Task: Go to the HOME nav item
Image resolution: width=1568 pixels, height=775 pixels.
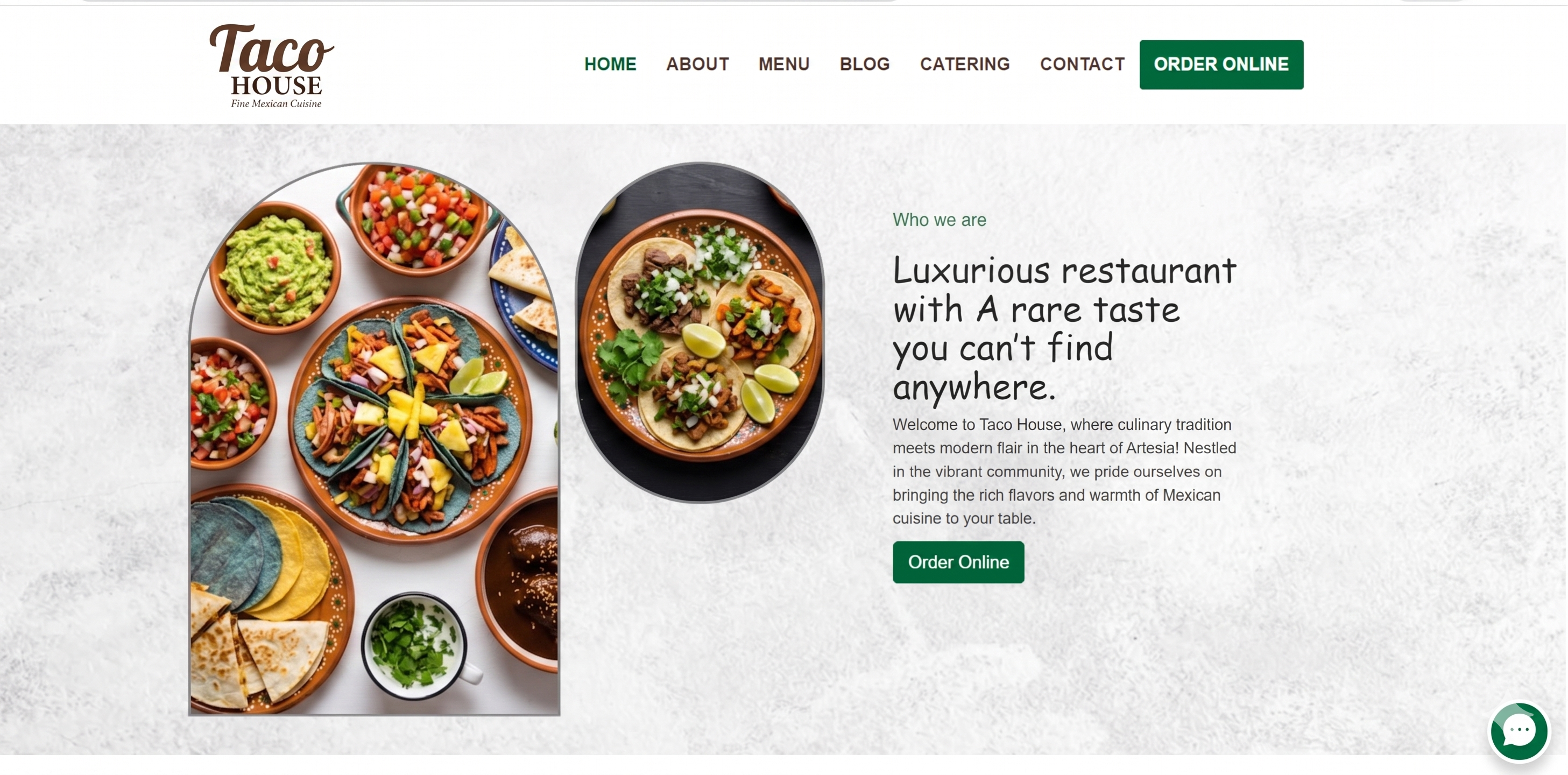Action: click(x=610, y=64)
